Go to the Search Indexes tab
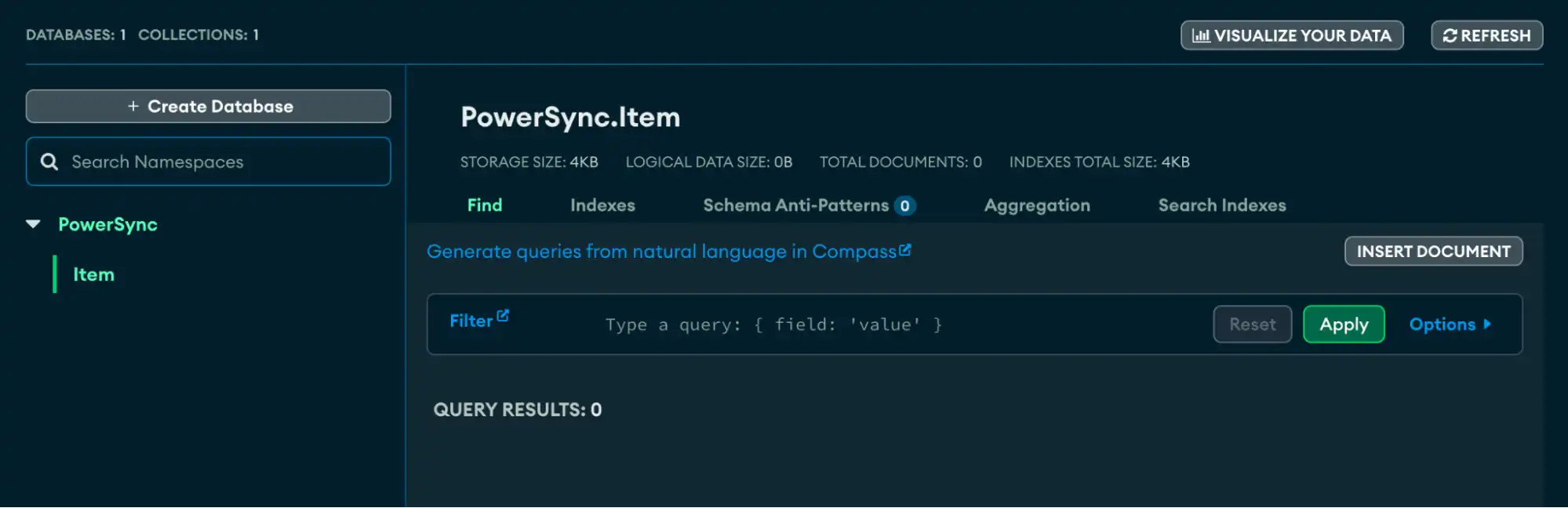This screenshot has width=1568, height=508. click(1221, 205)
